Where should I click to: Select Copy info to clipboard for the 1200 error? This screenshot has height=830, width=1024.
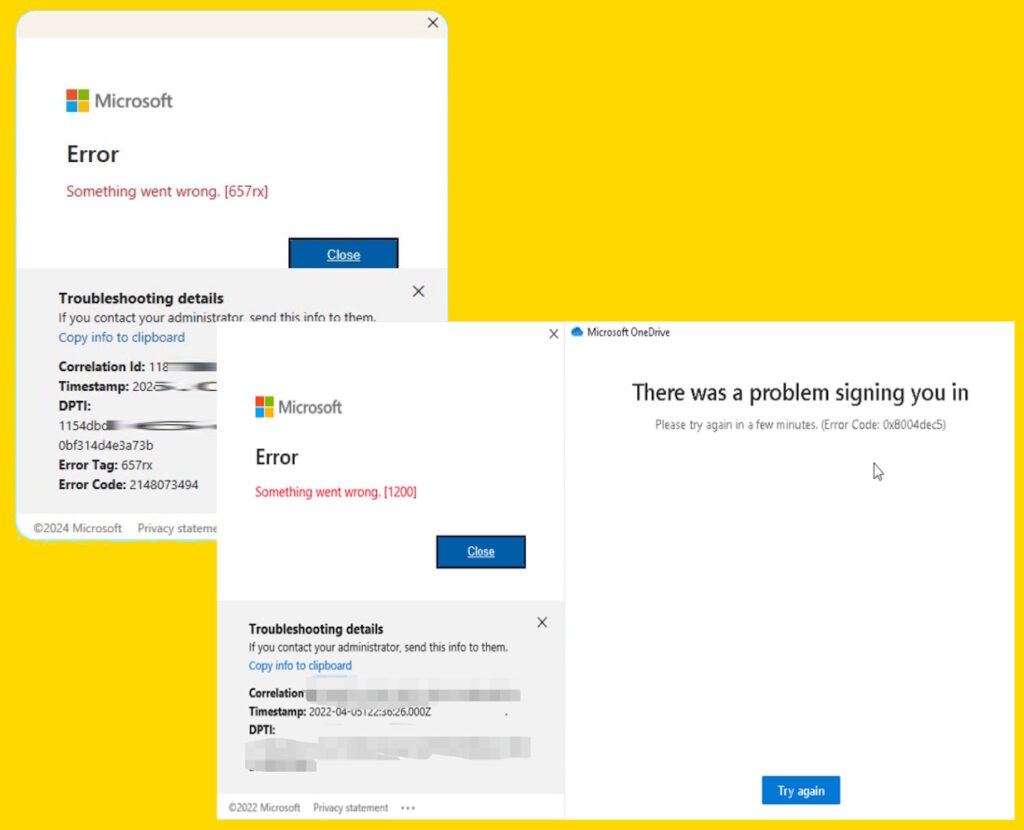coord(300,665)
